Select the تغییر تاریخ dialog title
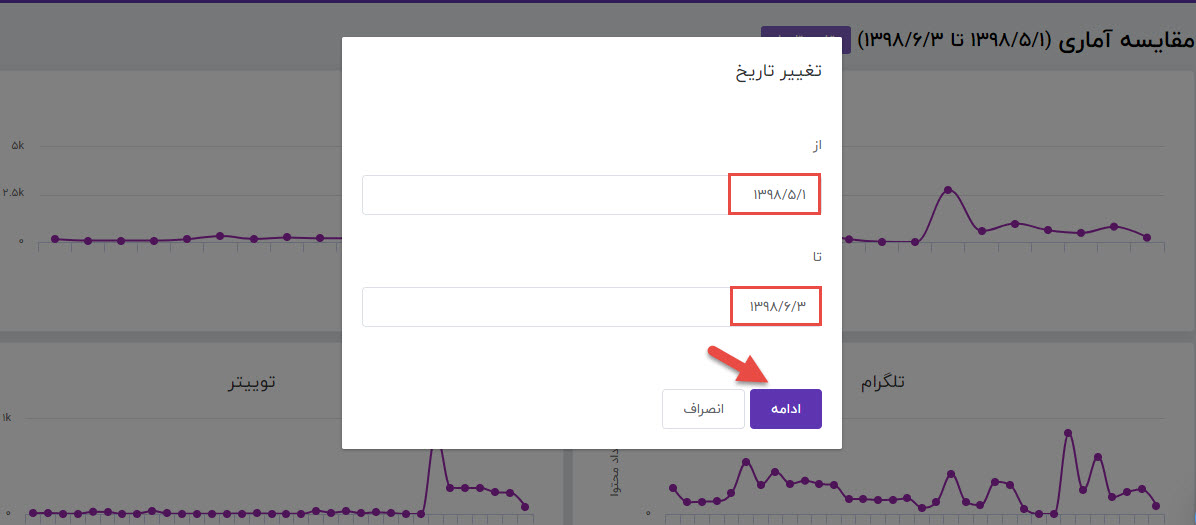Viewport: 1196px width, 525px height. coord(779,72)
